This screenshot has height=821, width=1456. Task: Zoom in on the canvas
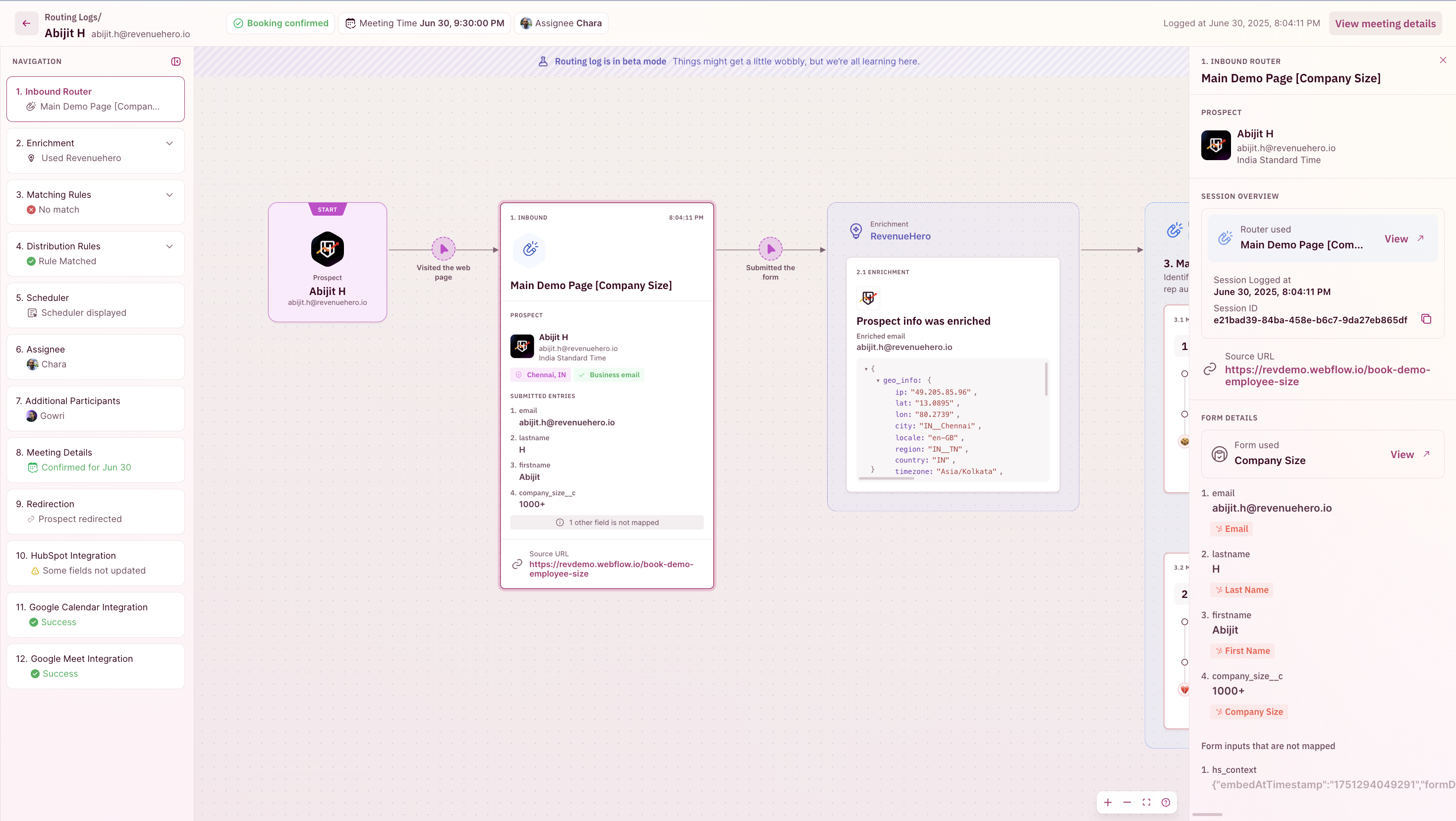(1108, 802)
